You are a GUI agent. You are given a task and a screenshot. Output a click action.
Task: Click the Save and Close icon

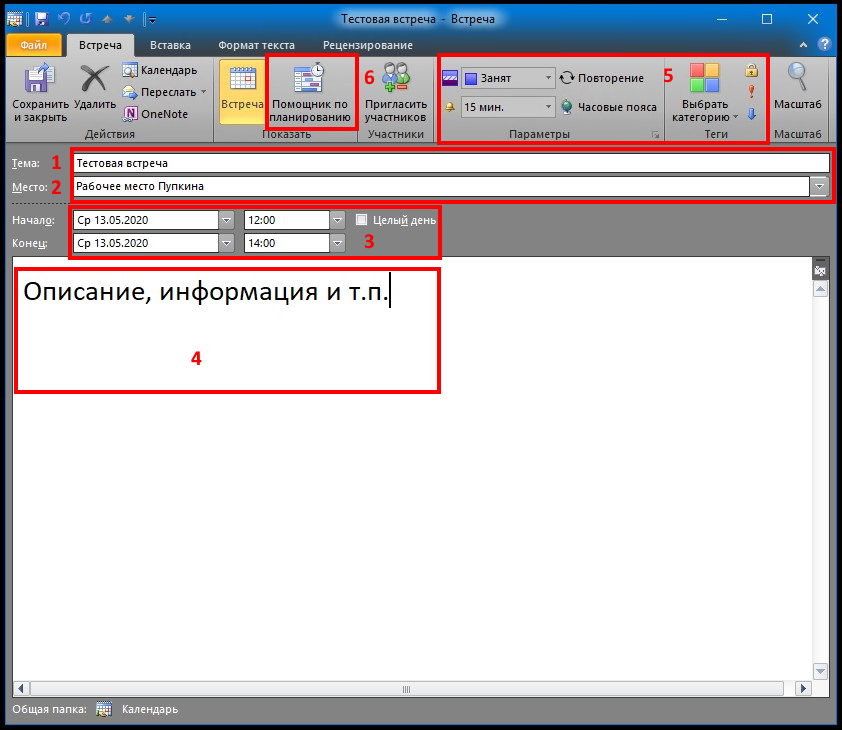point(40,80)
